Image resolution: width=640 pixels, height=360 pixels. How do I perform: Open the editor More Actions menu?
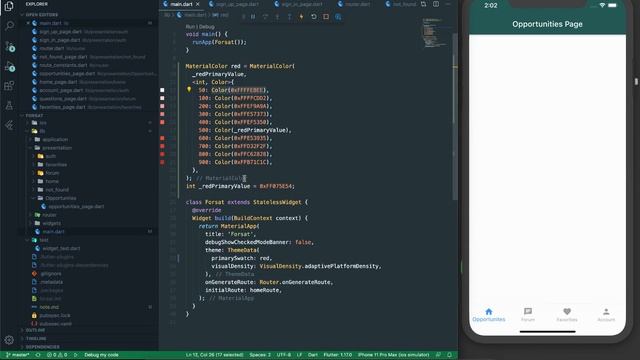click(x=448, y=4)
